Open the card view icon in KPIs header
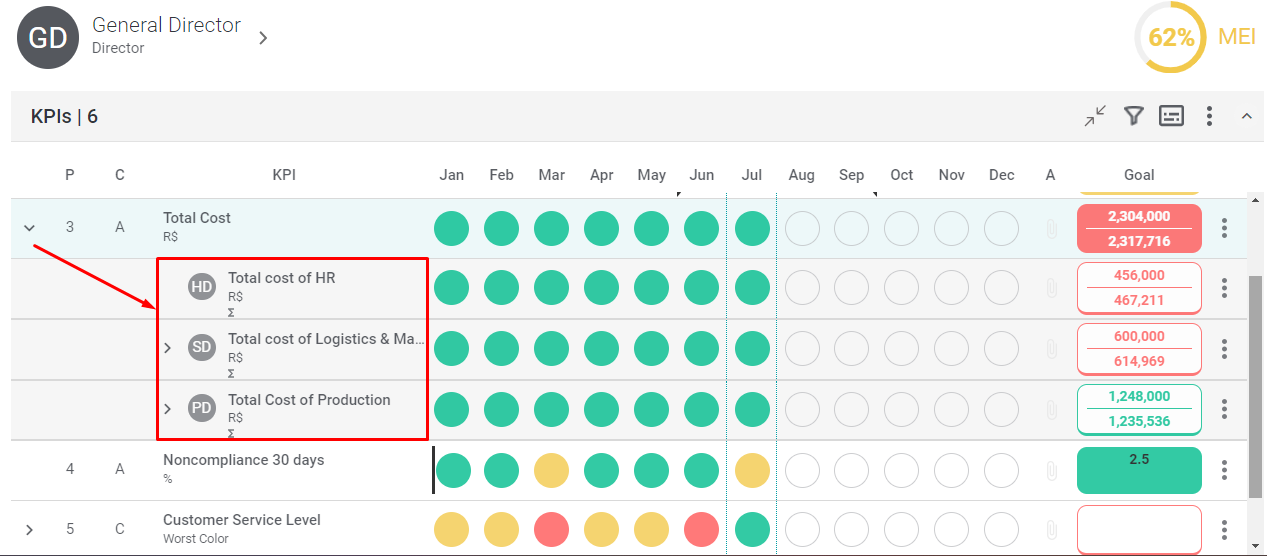Screen dimensions: 1267x556 tap(1171, 116)
